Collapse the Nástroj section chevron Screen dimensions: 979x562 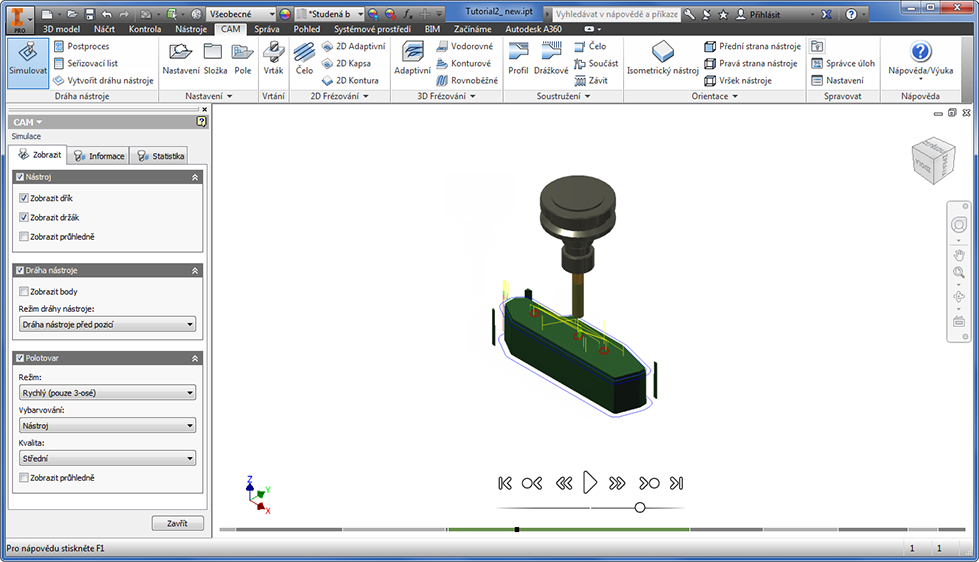pos(195,177)
